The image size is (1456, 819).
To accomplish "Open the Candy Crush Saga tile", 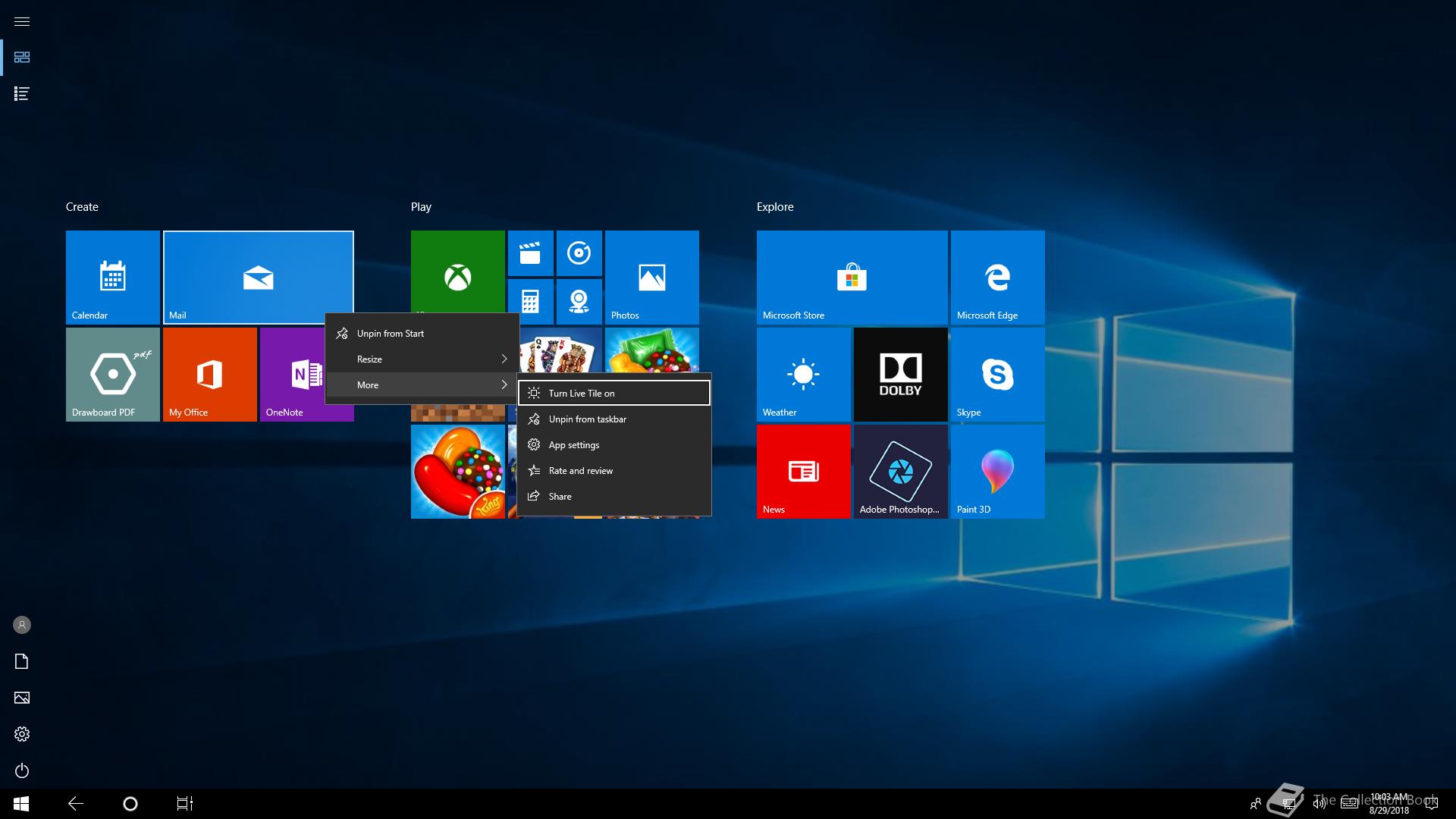I will [x=458, y=472].
